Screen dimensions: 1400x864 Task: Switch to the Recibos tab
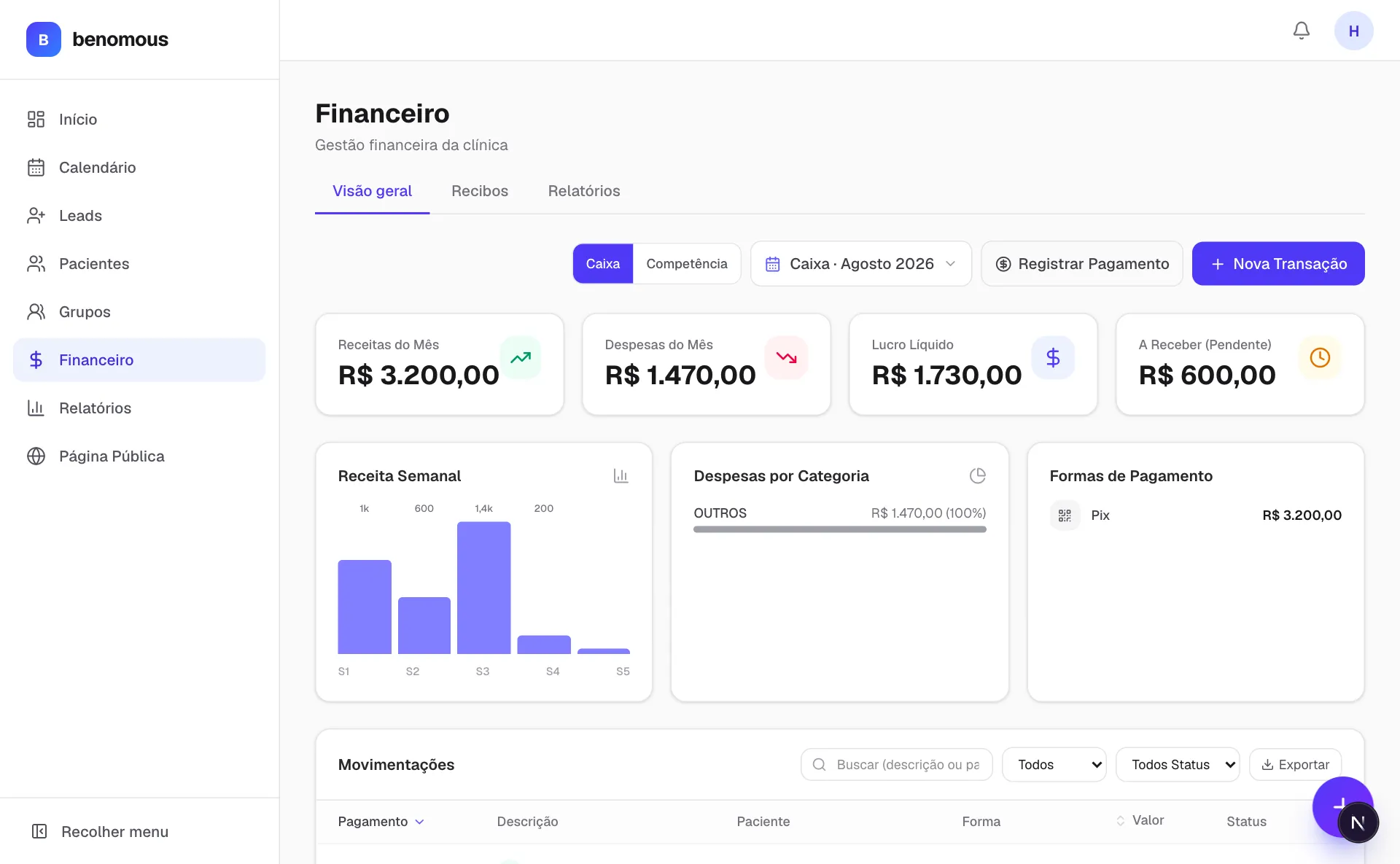[480, 191]
